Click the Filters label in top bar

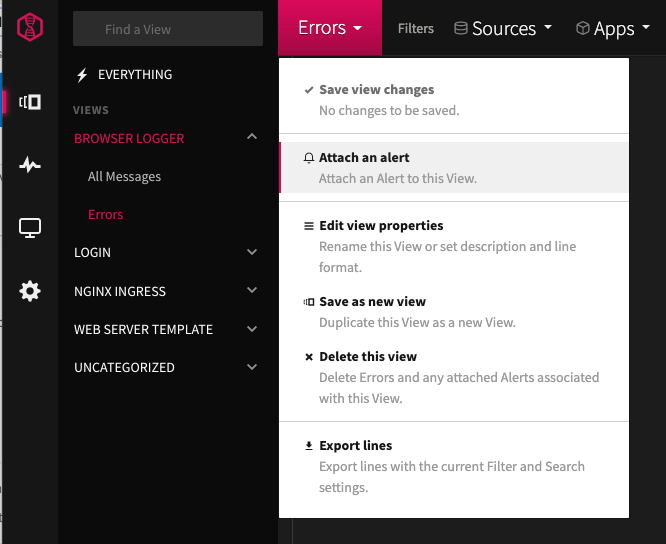[415, 28]
